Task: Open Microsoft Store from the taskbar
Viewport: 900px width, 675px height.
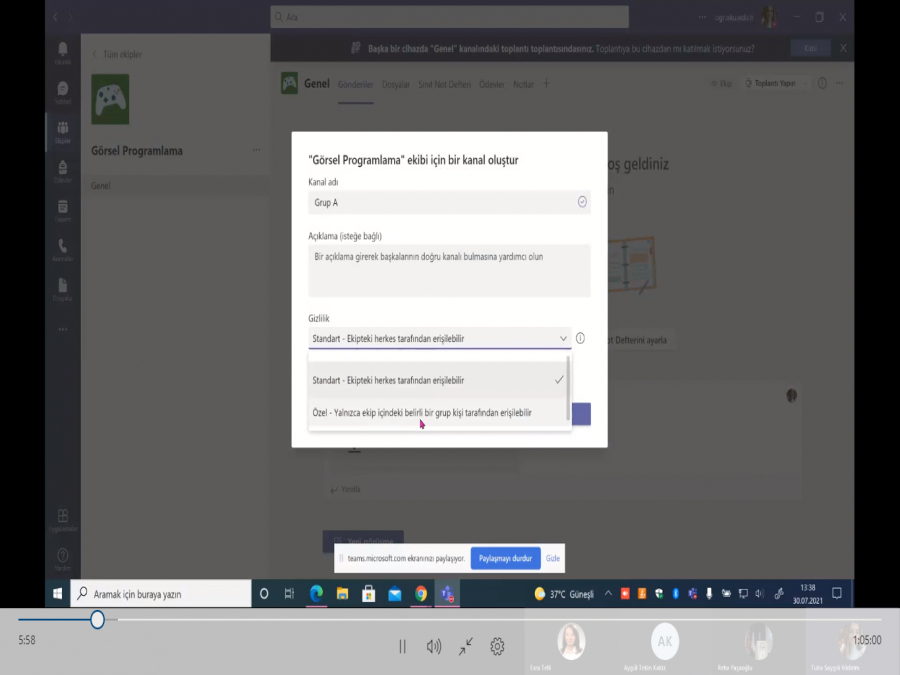Action: [x=368, y=593]
